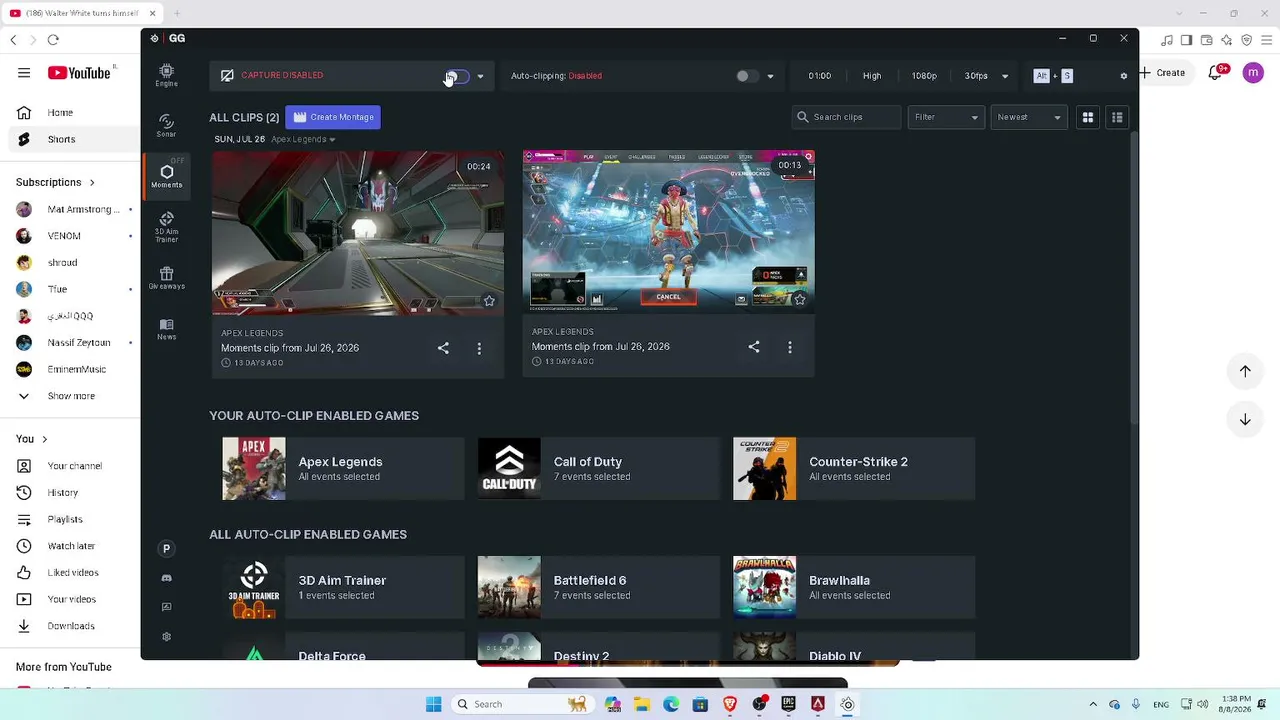Go to the YouTube logo home link

click(x=79, y=73)
